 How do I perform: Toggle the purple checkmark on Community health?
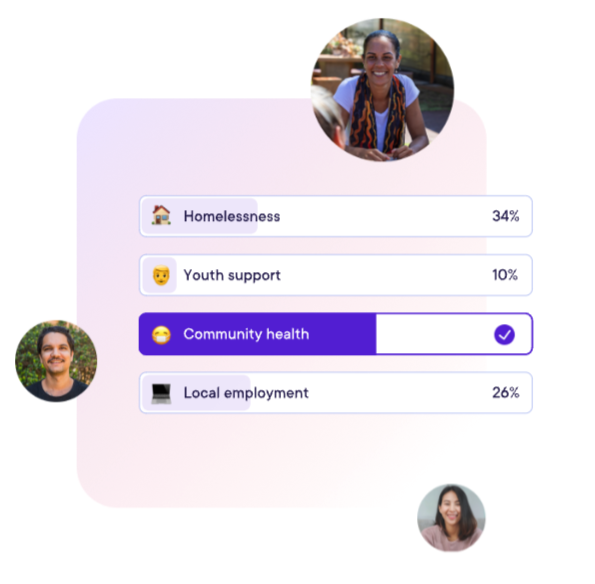pos(504,334)
